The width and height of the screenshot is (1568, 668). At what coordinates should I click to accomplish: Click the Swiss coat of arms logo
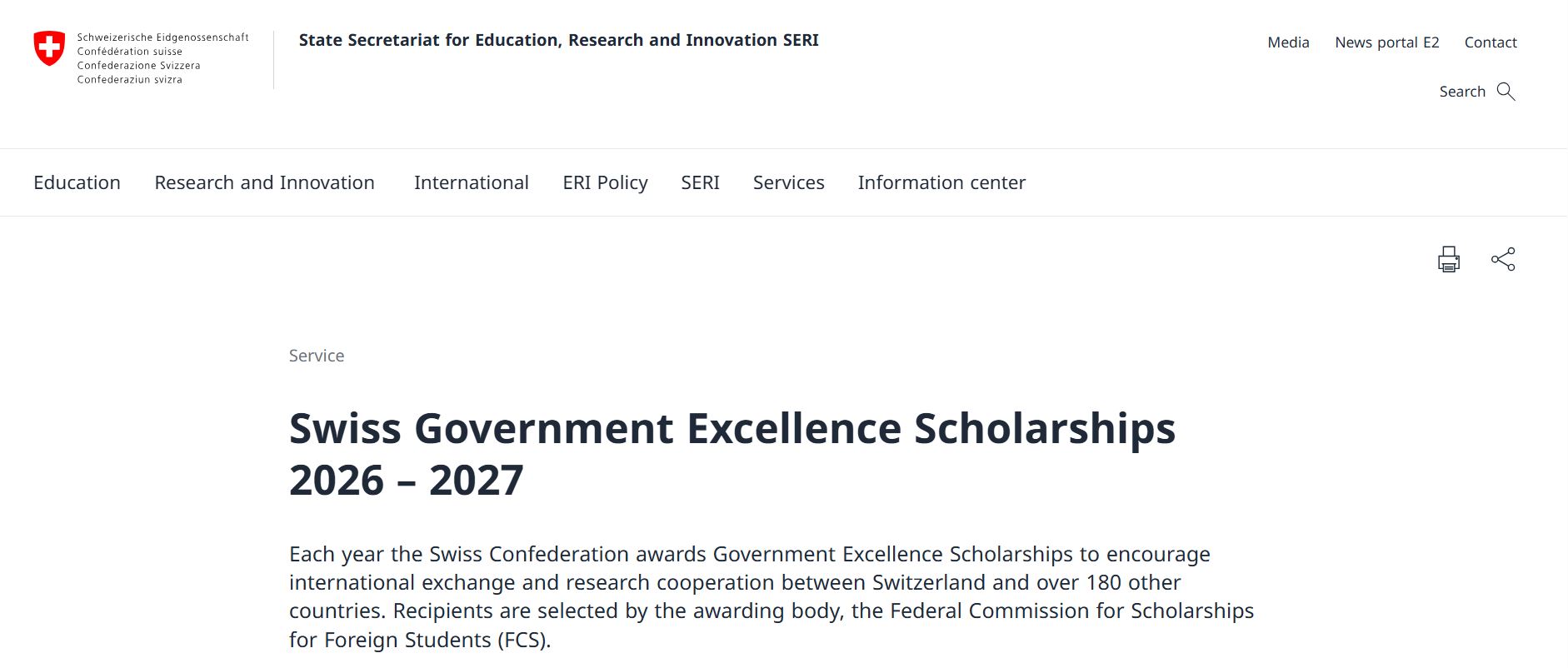[49, 48]
